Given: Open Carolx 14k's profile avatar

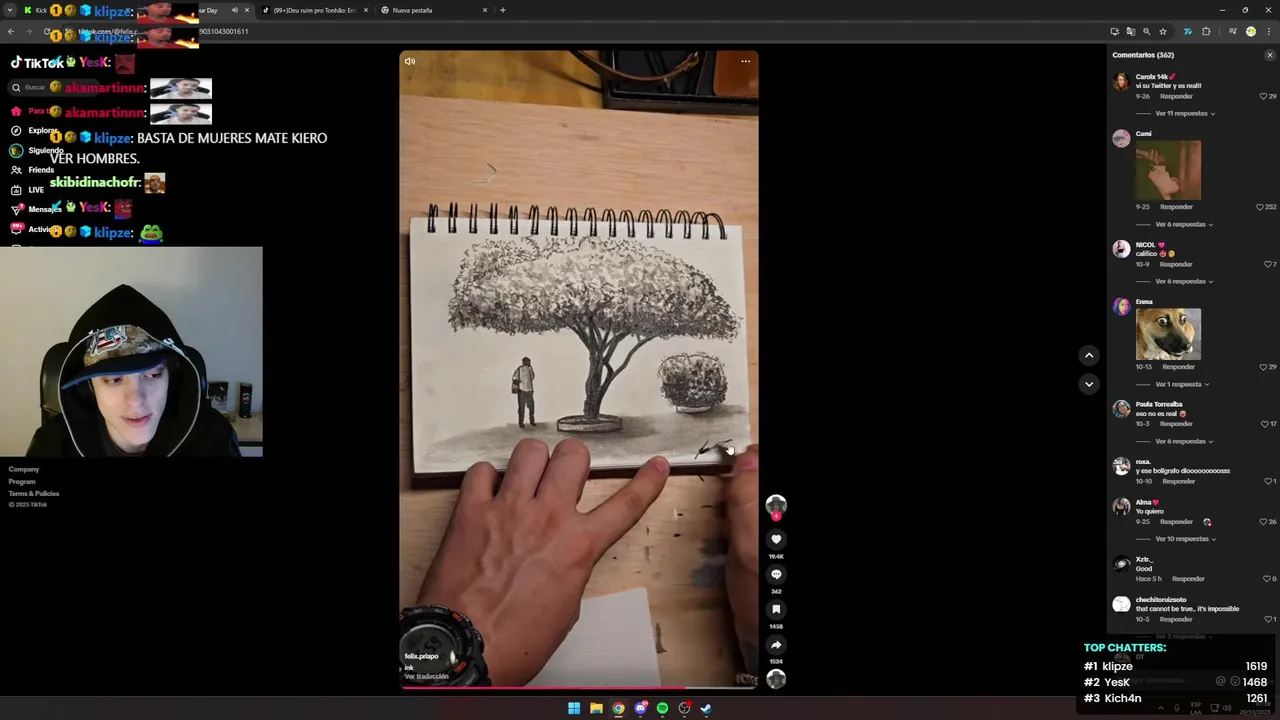Looking at the screenshot, I should [x=1122, y=81].
